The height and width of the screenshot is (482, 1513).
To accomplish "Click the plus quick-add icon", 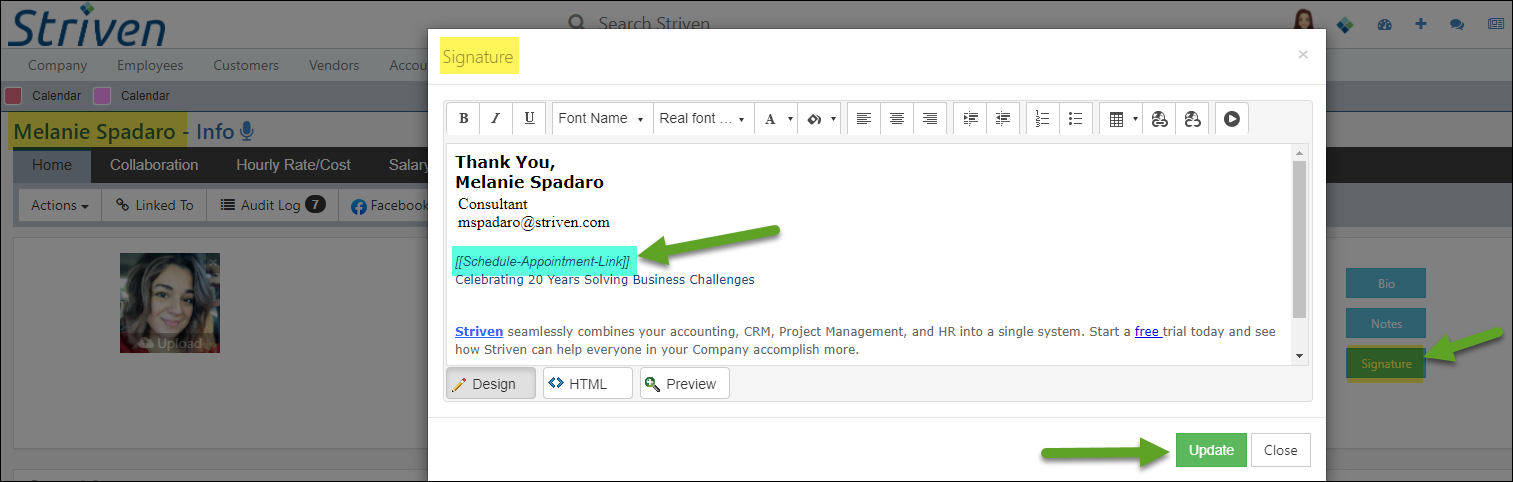I will (x=1420, y=23).
